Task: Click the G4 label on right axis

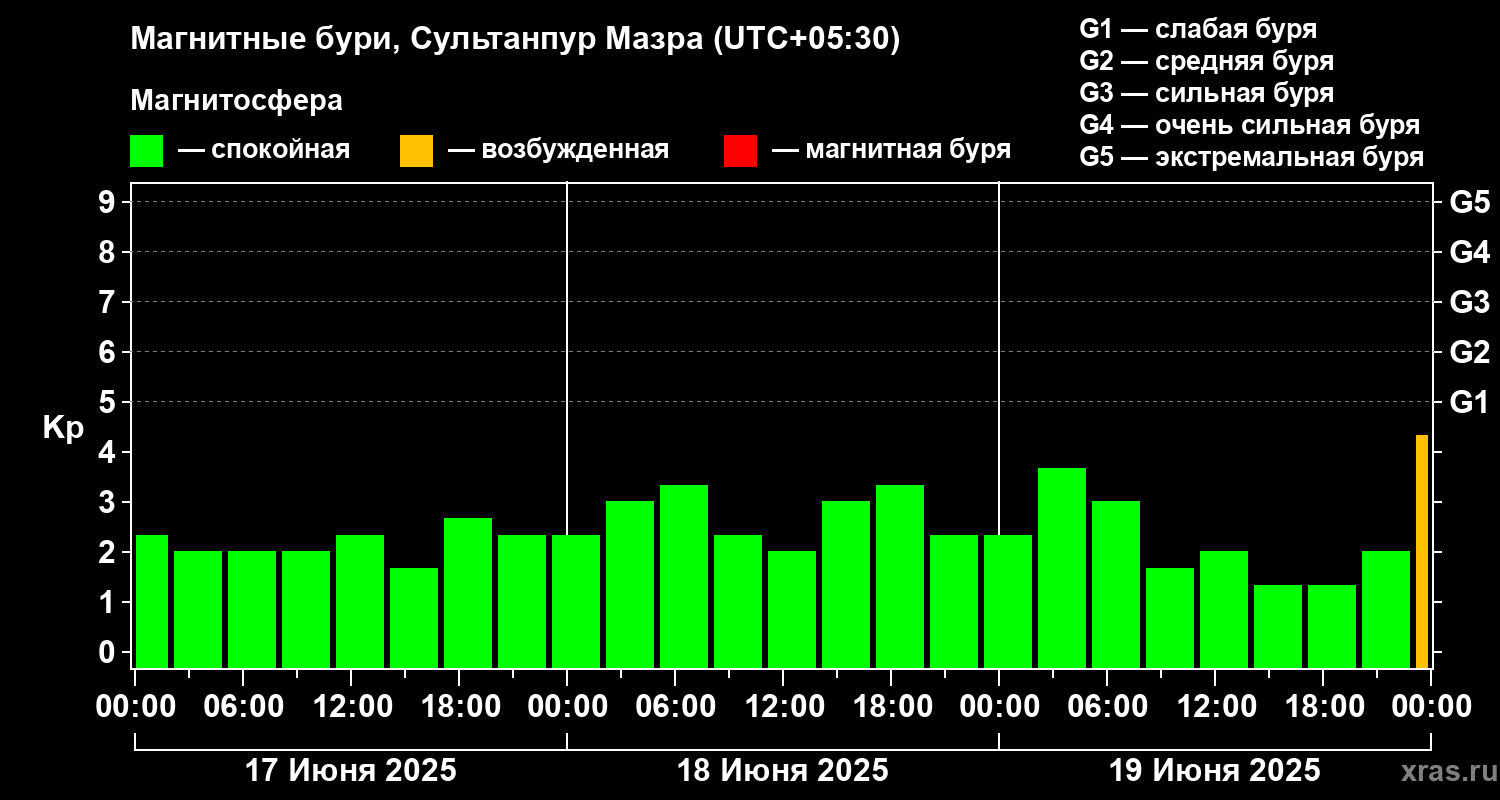Action: pos(1470,252)
